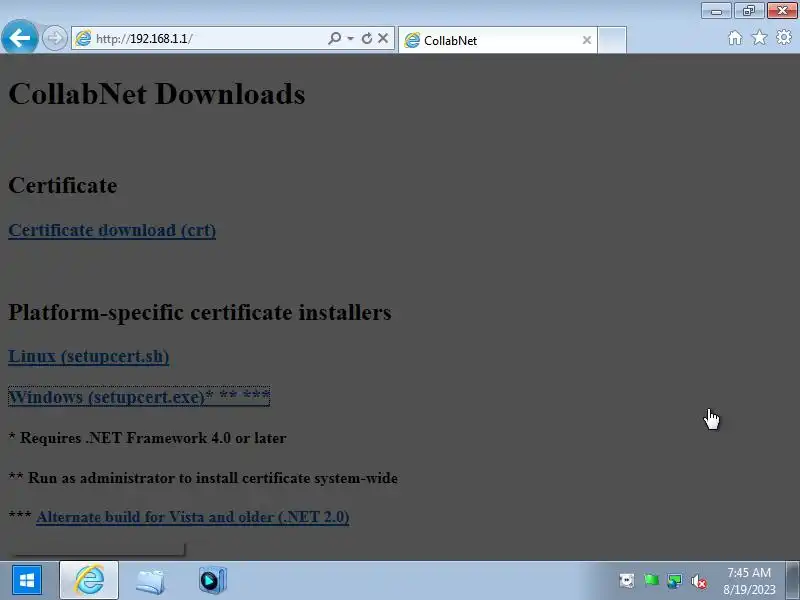Open the Certificate download (crt) link
Image resolution: width=800 pixels, height=600 pixels.
tap(112, 230)
